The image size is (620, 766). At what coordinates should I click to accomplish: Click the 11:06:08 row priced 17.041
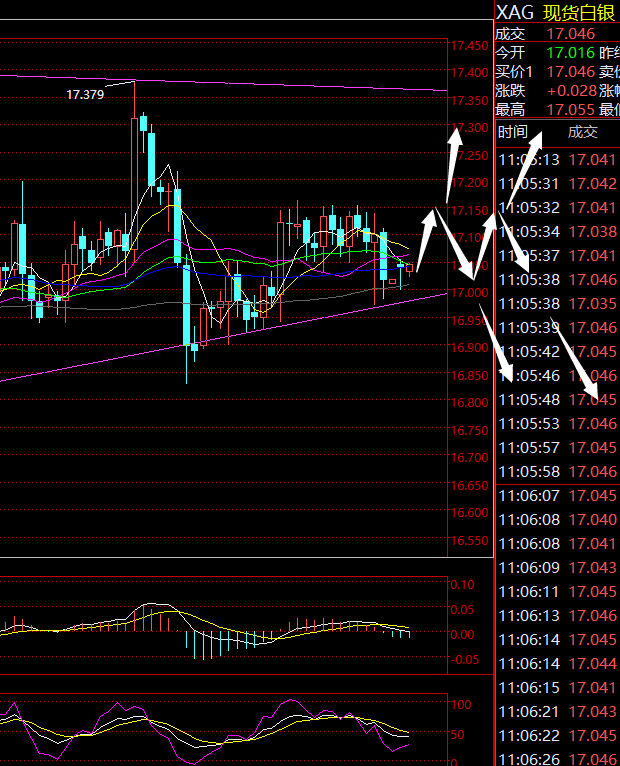(x=558, y=543)
